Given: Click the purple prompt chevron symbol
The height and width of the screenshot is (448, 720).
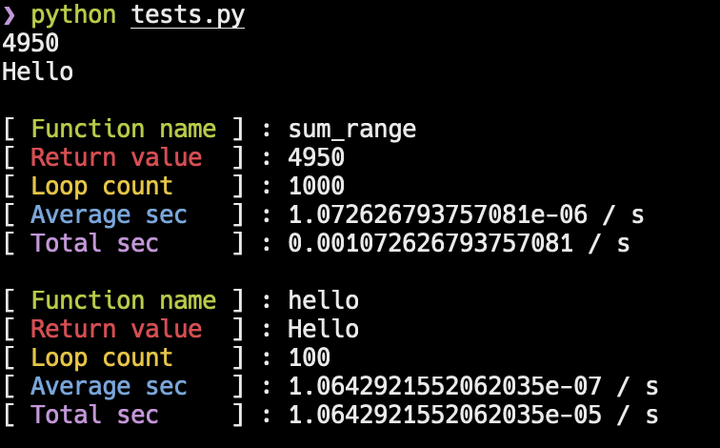Looking at the screenshot, I should click(x=10, y=16).
